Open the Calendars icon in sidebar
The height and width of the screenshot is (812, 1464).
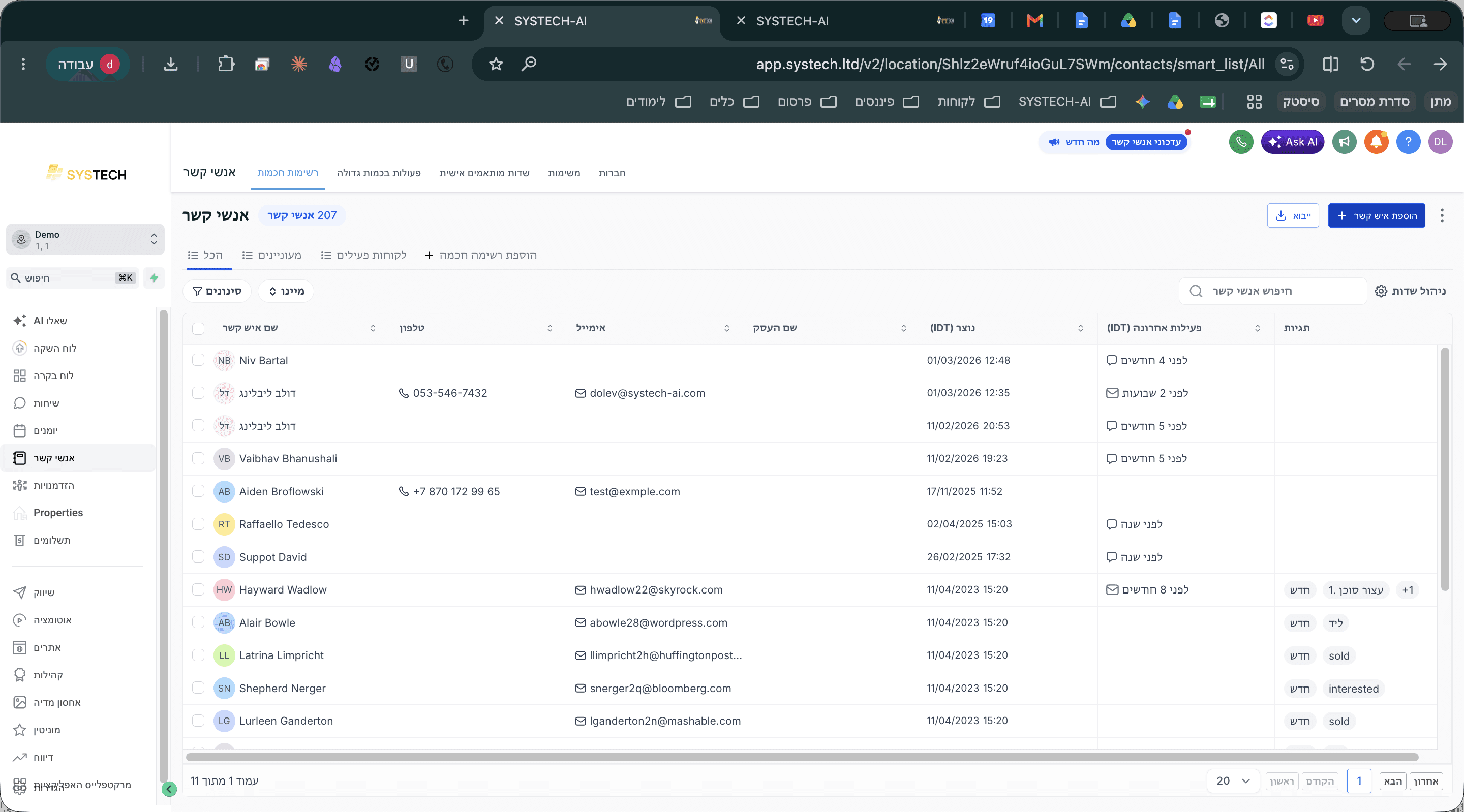click(20, 431)
